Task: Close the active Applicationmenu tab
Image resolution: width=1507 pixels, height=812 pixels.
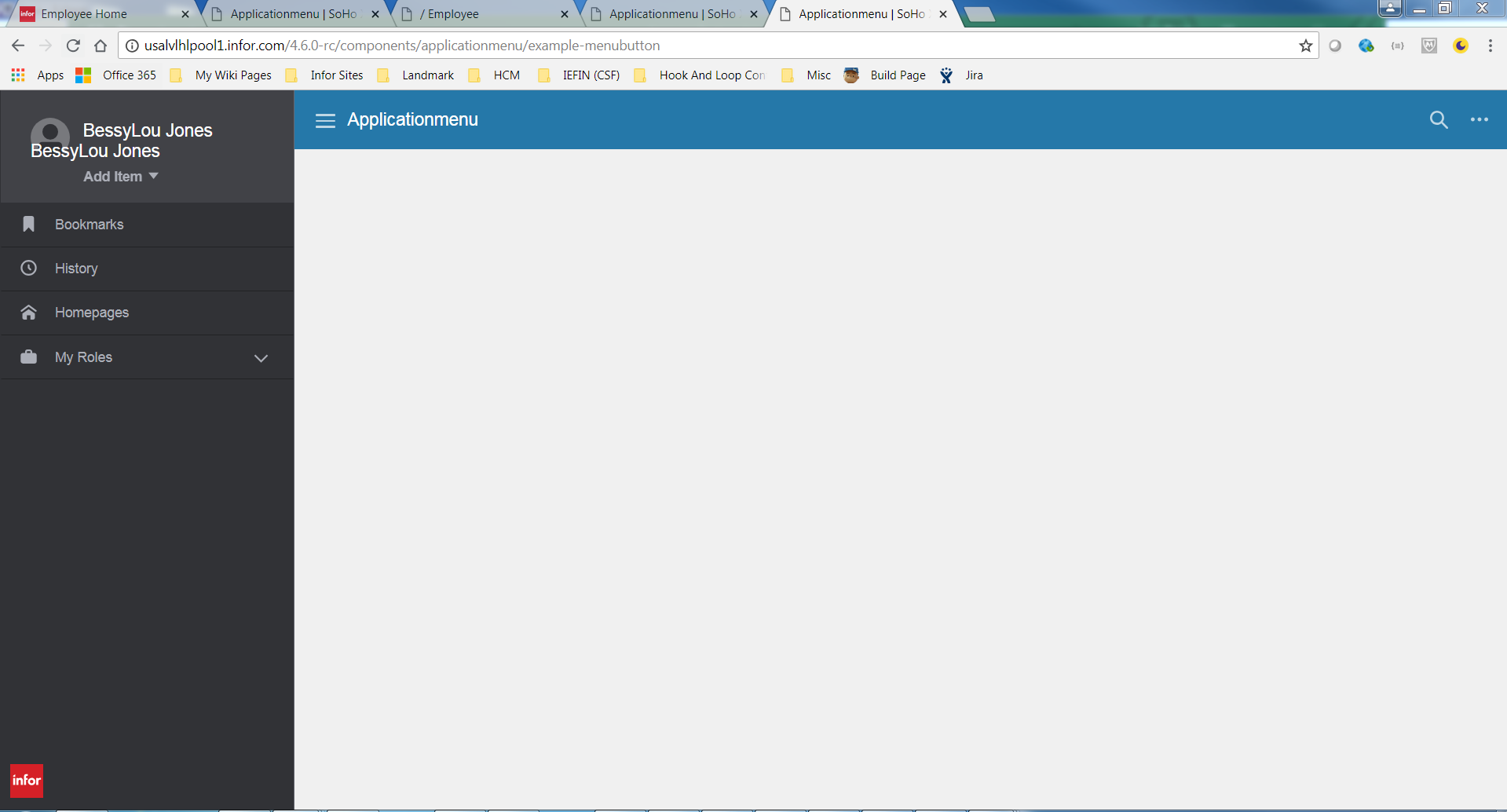Action: 943,14
